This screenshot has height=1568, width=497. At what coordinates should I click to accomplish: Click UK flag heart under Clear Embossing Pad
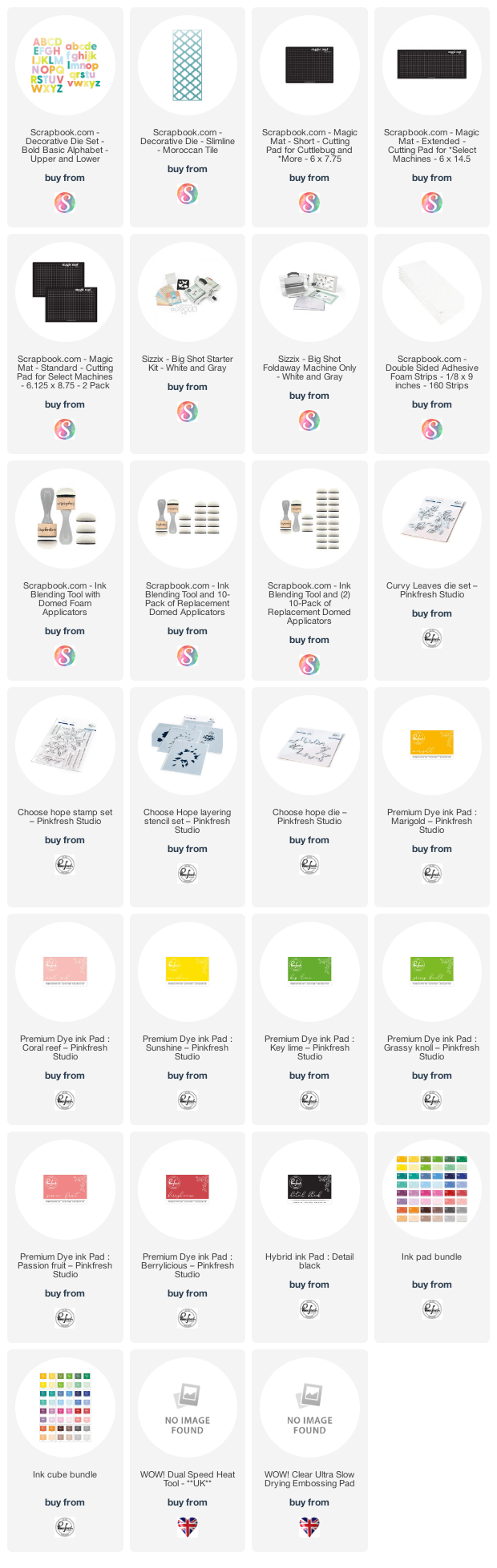(x=309, y=1526)
